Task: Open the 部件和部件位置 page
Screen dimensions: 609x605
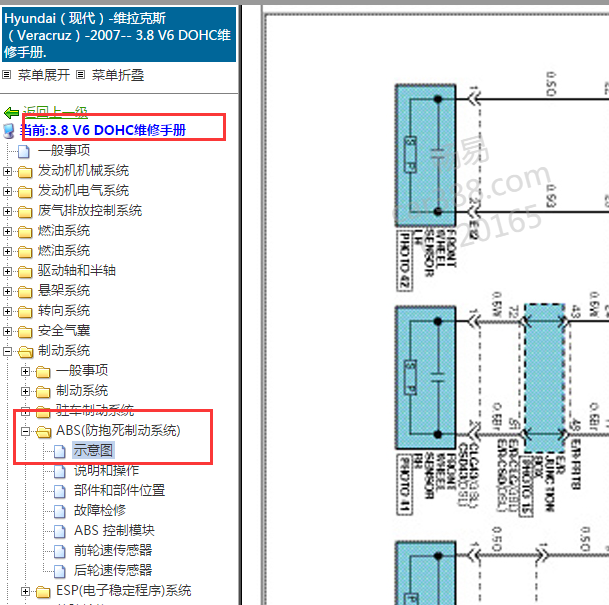Action: pyautogui.click(x=119, y=490)
